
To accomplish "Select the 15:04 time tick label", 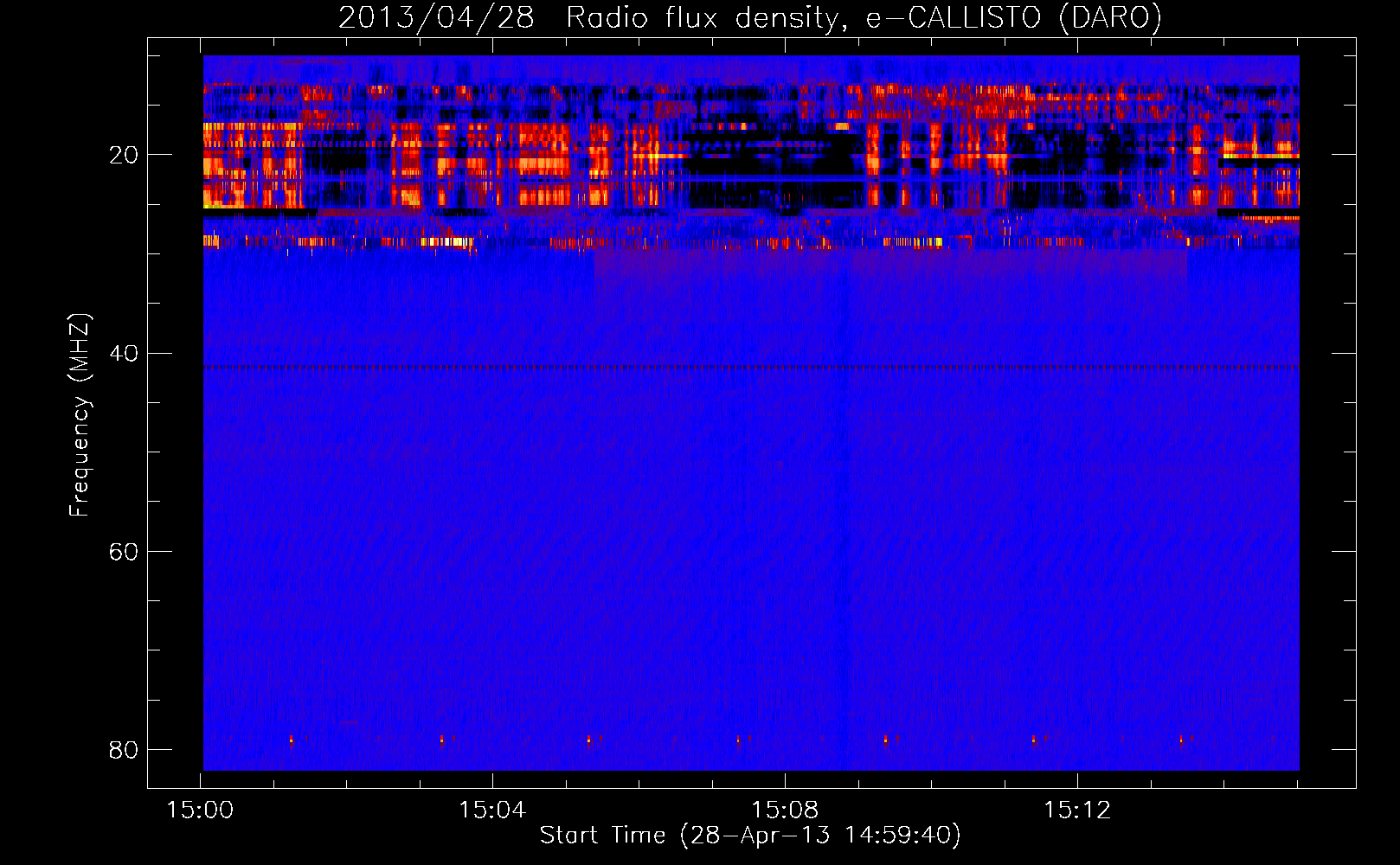I will point(492,811).
